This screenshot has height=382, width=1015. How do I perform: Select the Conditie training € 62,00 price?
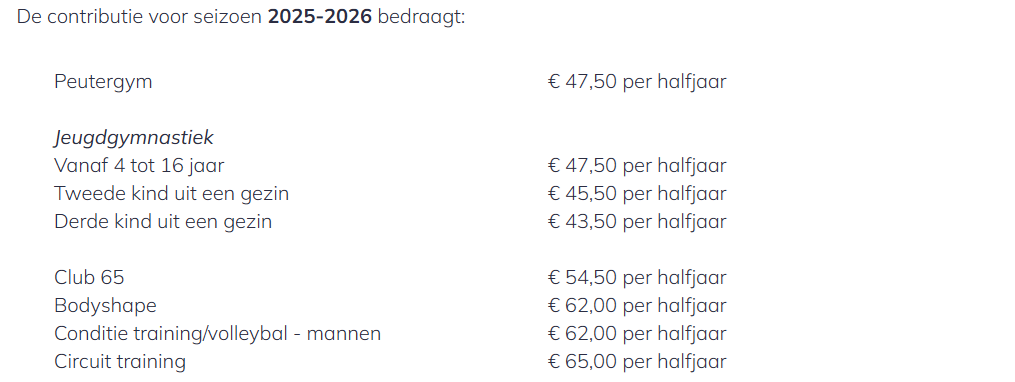(637, 333)
